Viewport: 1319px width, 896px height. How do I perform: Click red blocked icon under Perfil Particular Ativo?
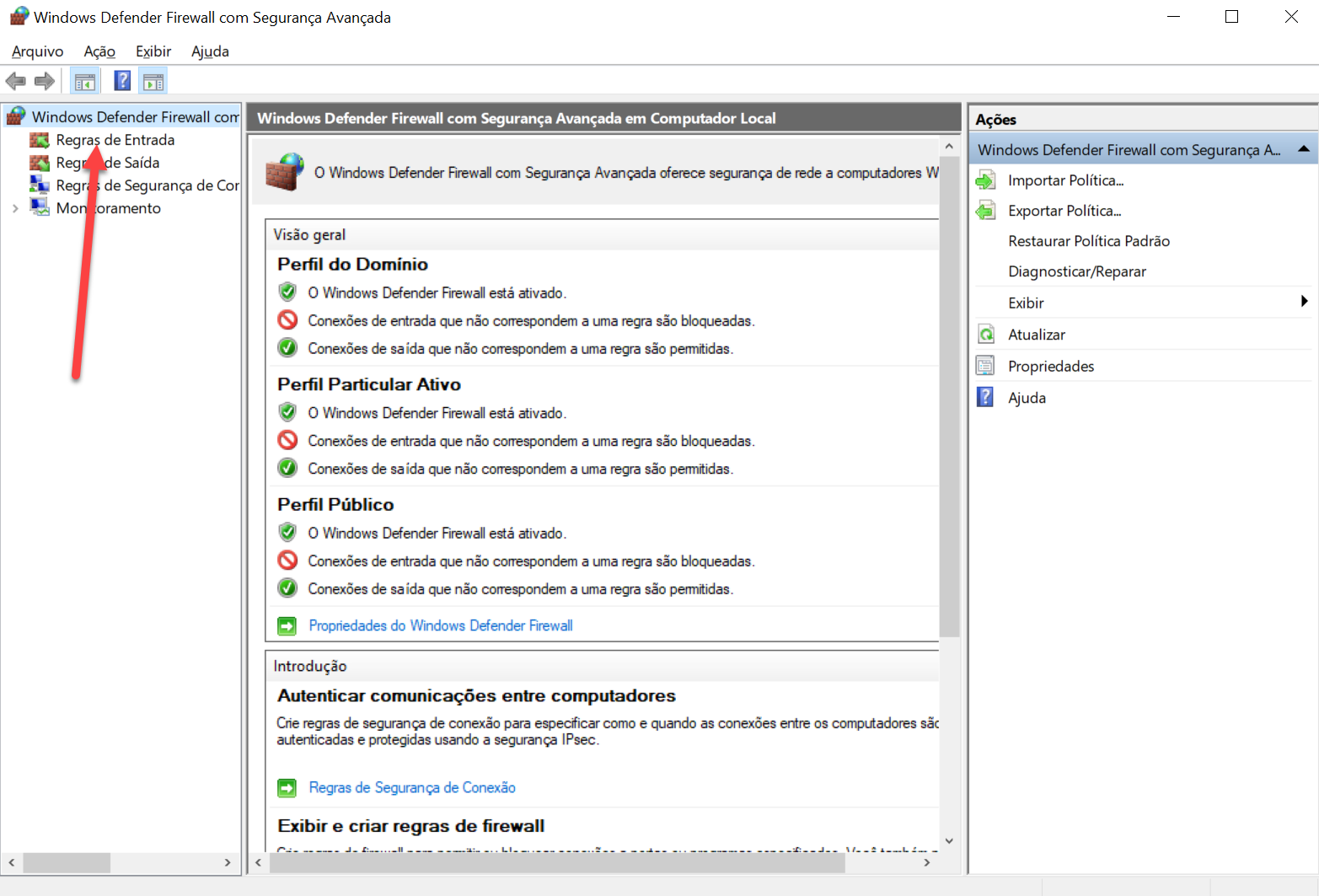[x=287, y=440]
